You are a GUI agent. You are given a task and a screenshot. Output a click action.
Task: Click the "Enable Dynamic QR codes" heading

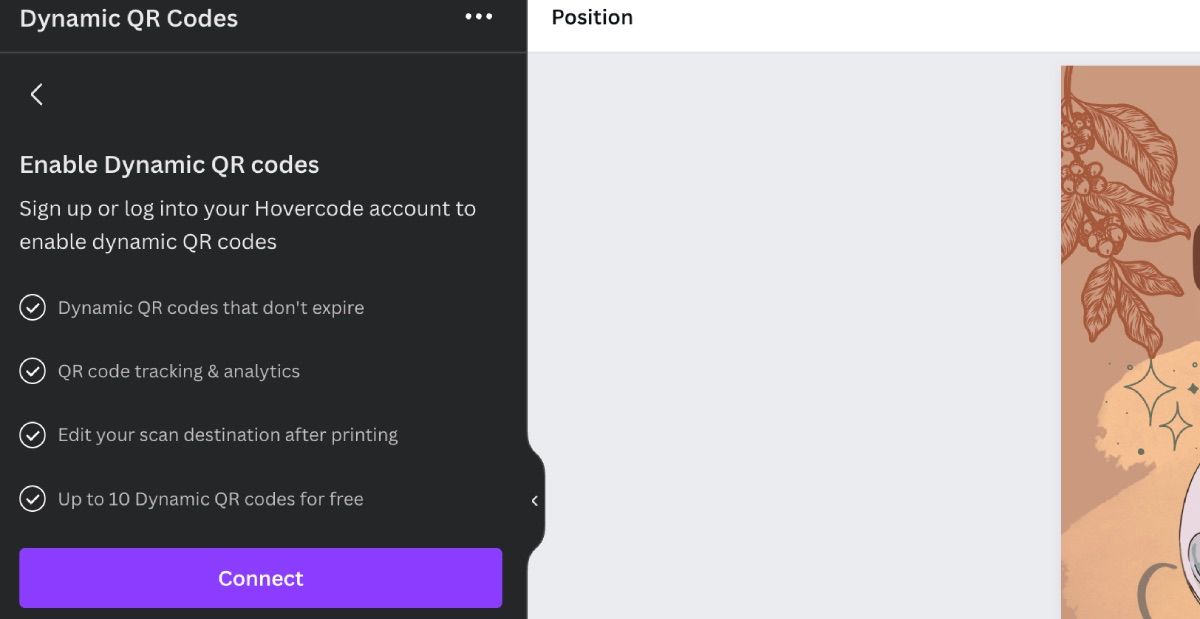point(168,164)
